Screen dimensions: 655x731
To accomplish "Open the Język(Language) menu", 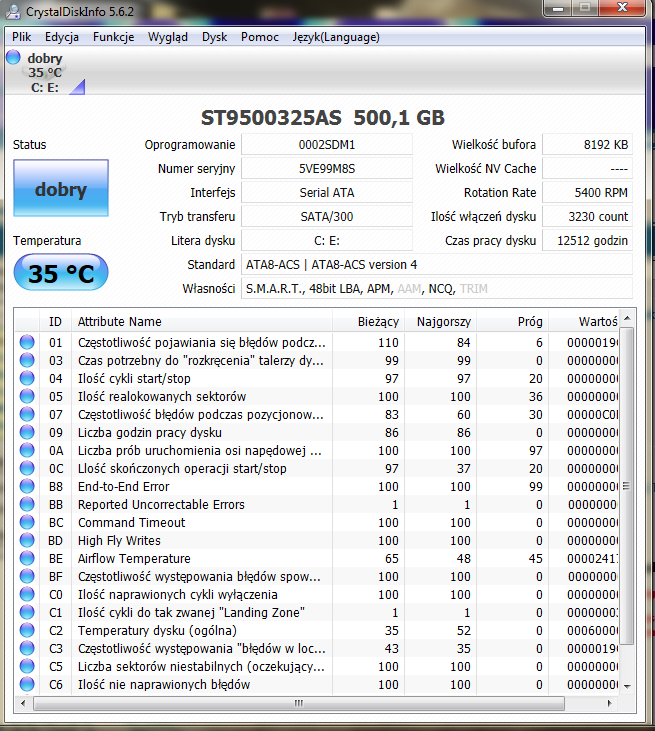I will (336, 37).
